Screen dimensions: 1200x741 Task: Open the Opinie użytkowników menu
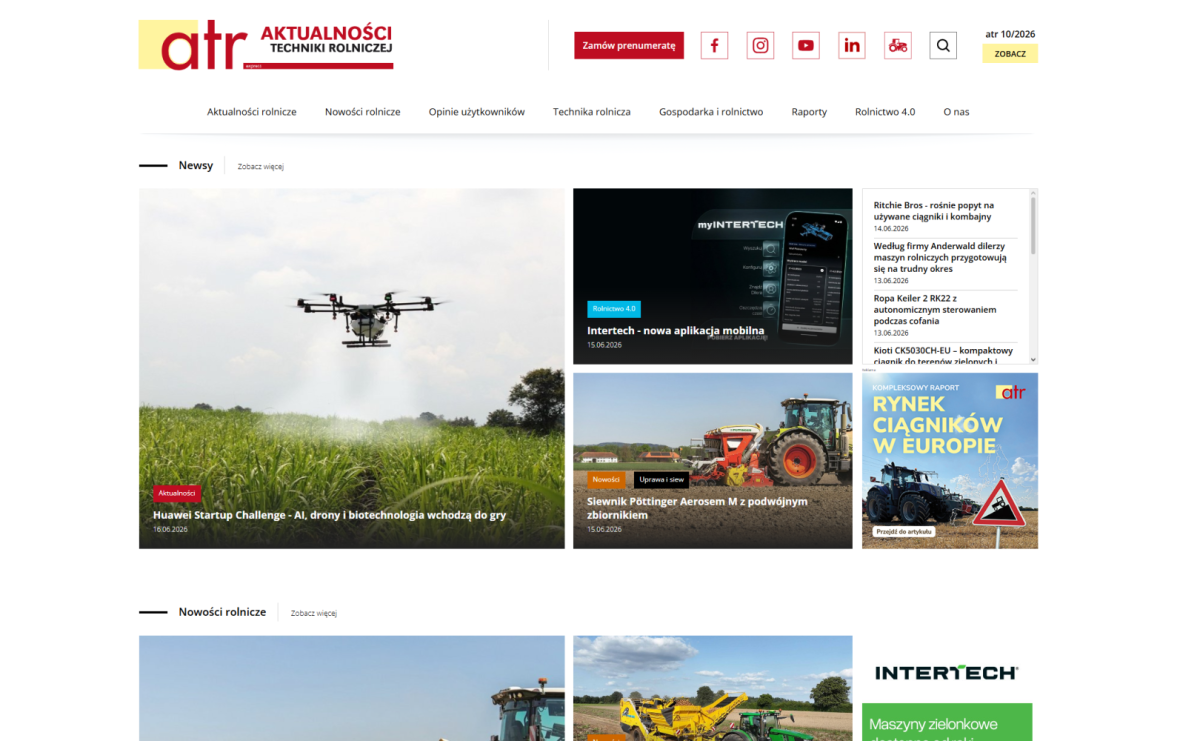pyautogui.click(x=477, y=112)
